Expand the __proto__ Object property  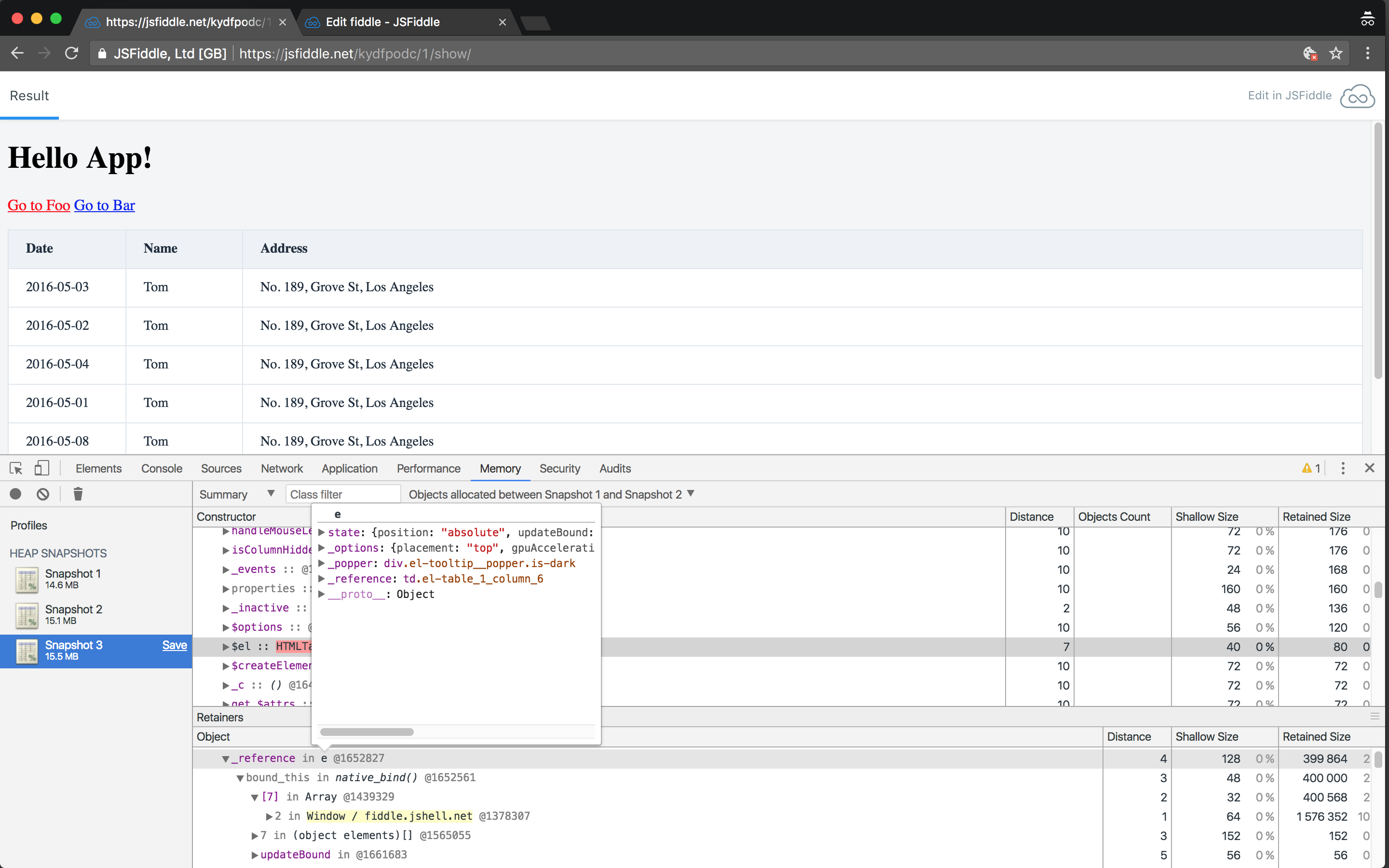321,594
